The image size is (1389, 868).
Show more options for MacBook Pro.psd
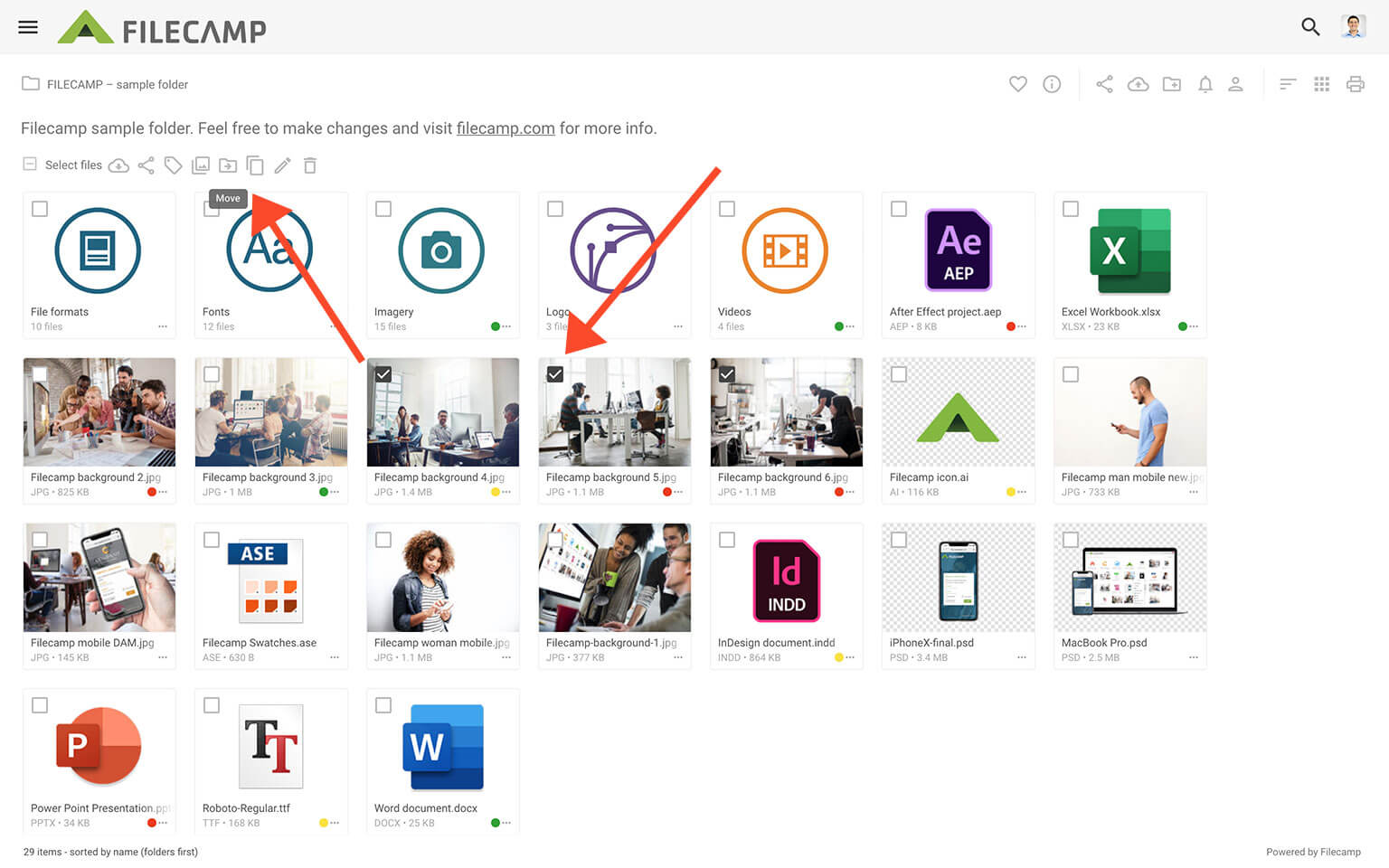tap(1194, 657)
